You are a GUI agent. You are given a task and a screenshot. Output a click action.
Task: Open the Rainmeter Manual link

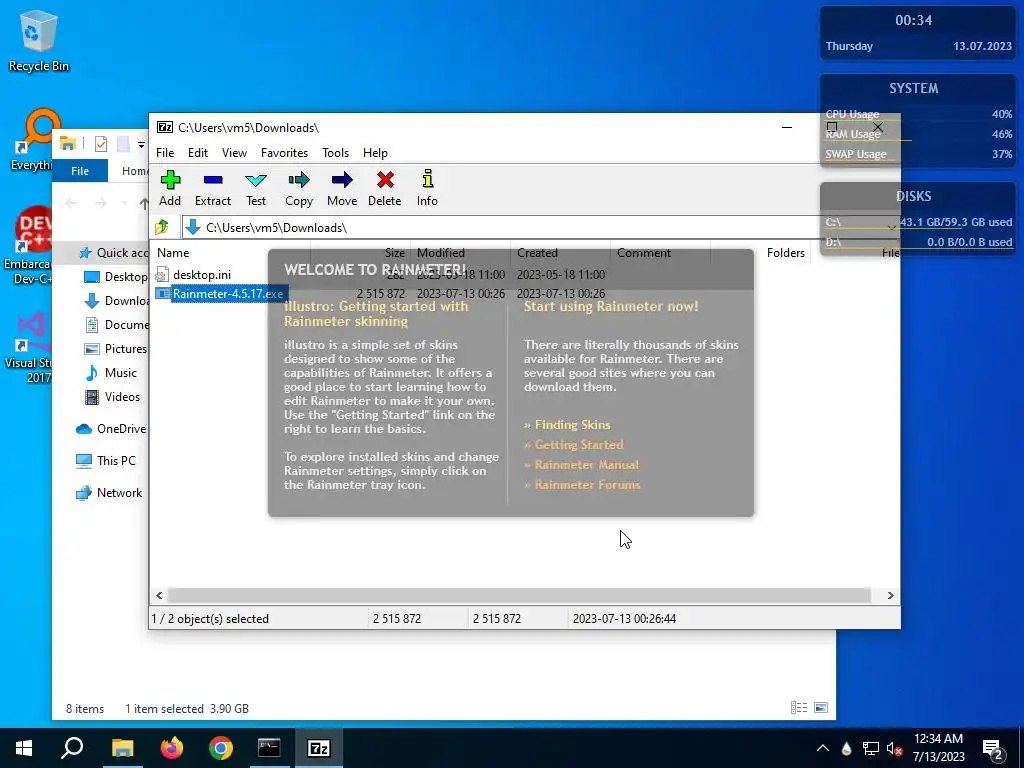(x=586, y=465)
